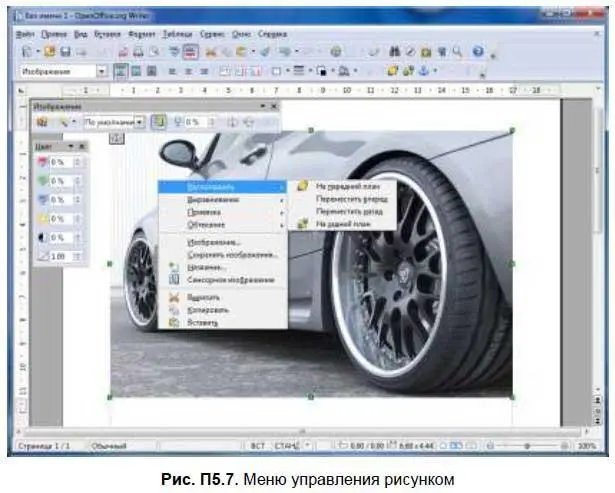Open the Таблица menu
This screenshot has height=493, width=615.
coord(177,34)
